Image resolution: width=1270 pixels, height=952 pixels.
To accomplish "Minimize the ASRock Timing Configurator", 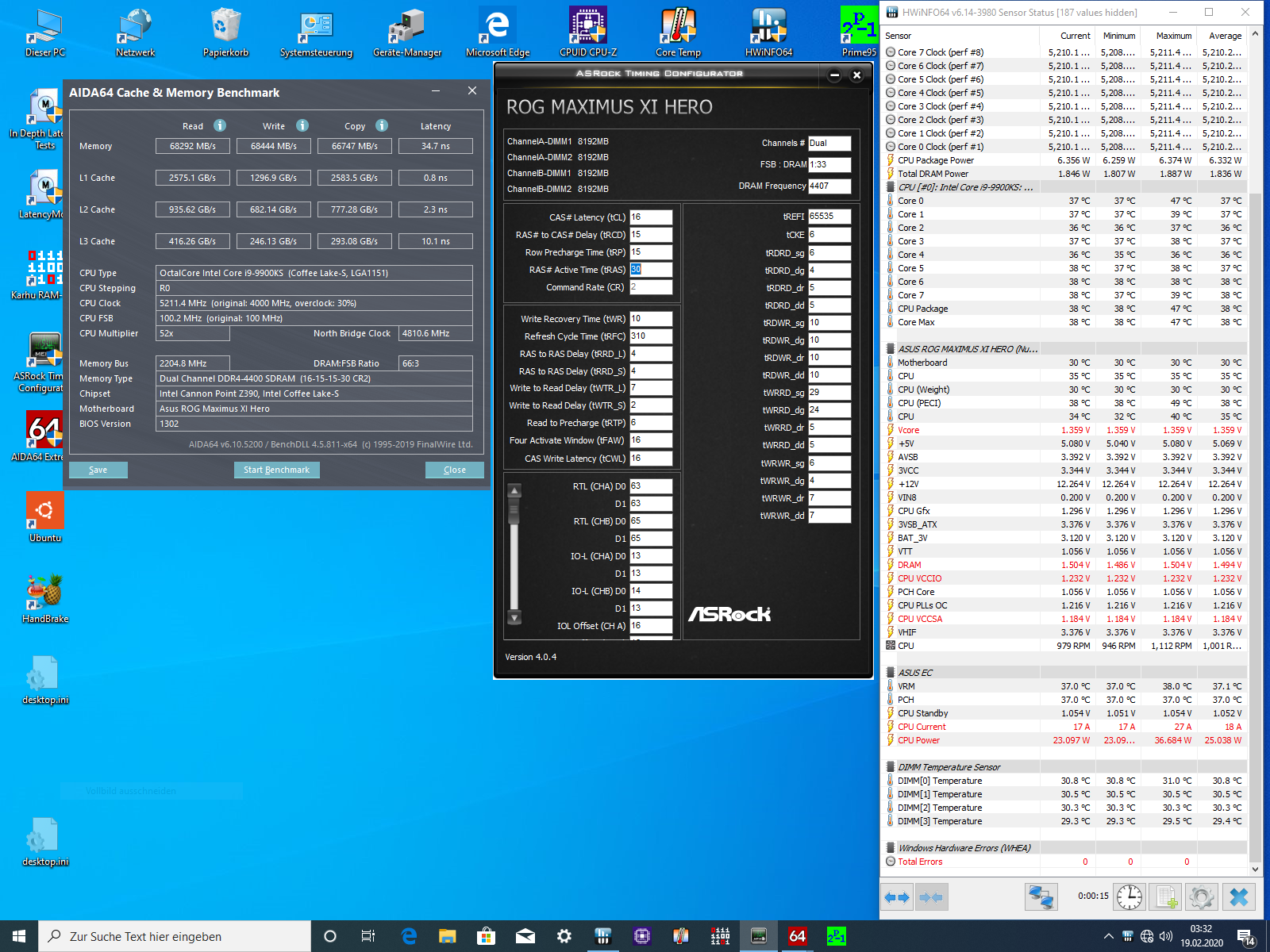I will [834, 75].
